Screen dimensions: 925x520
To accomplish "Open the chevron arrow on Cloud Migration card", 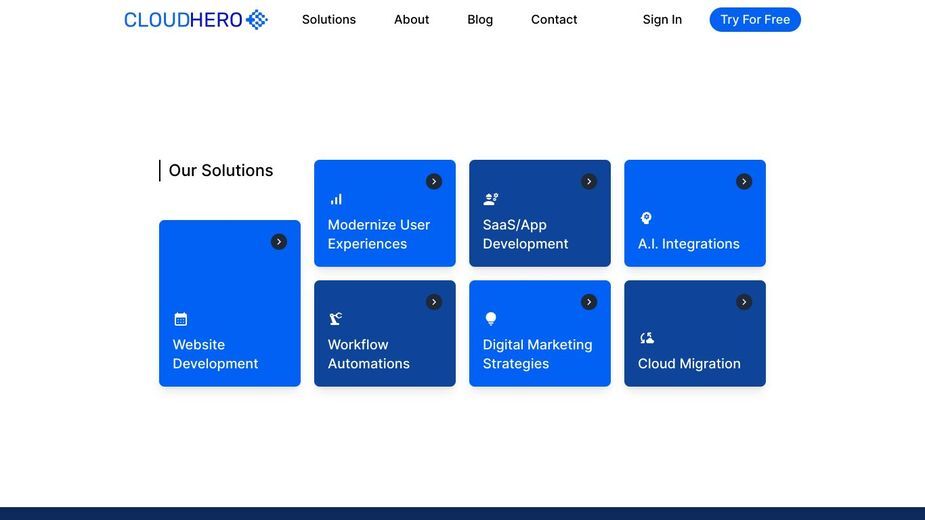I will [x=744, y=302].
